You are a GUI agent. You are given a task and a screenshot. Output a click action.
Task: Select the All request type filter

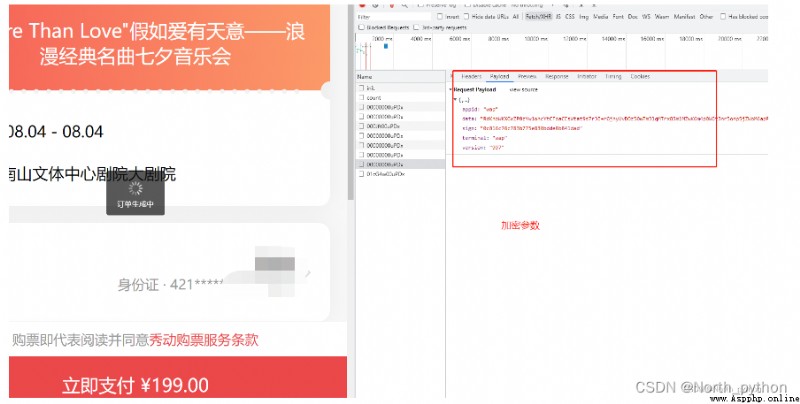[516, 17]
